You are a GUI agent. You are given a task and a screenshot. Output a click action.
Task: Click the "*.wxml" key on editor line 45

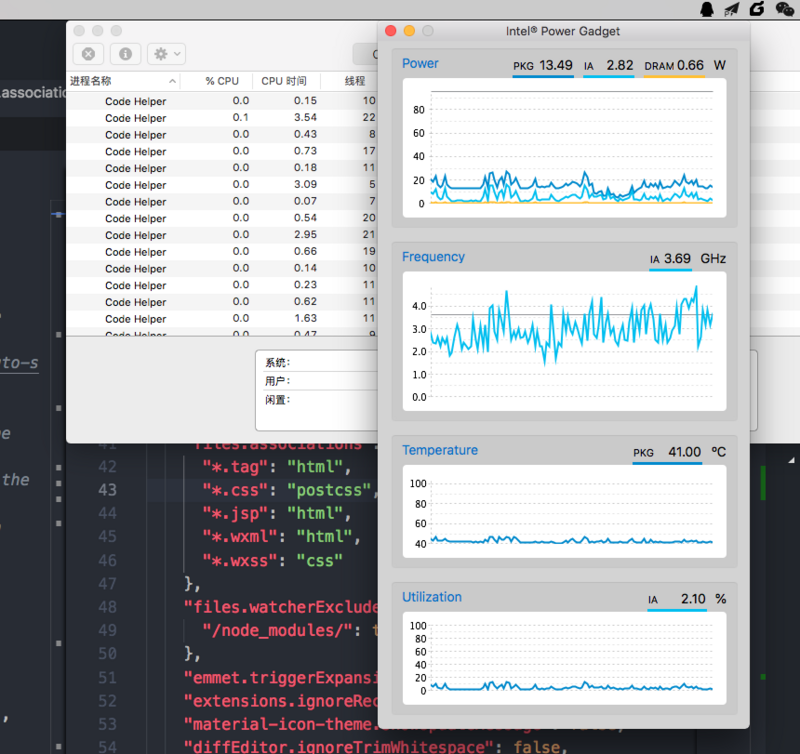[240, 537]
